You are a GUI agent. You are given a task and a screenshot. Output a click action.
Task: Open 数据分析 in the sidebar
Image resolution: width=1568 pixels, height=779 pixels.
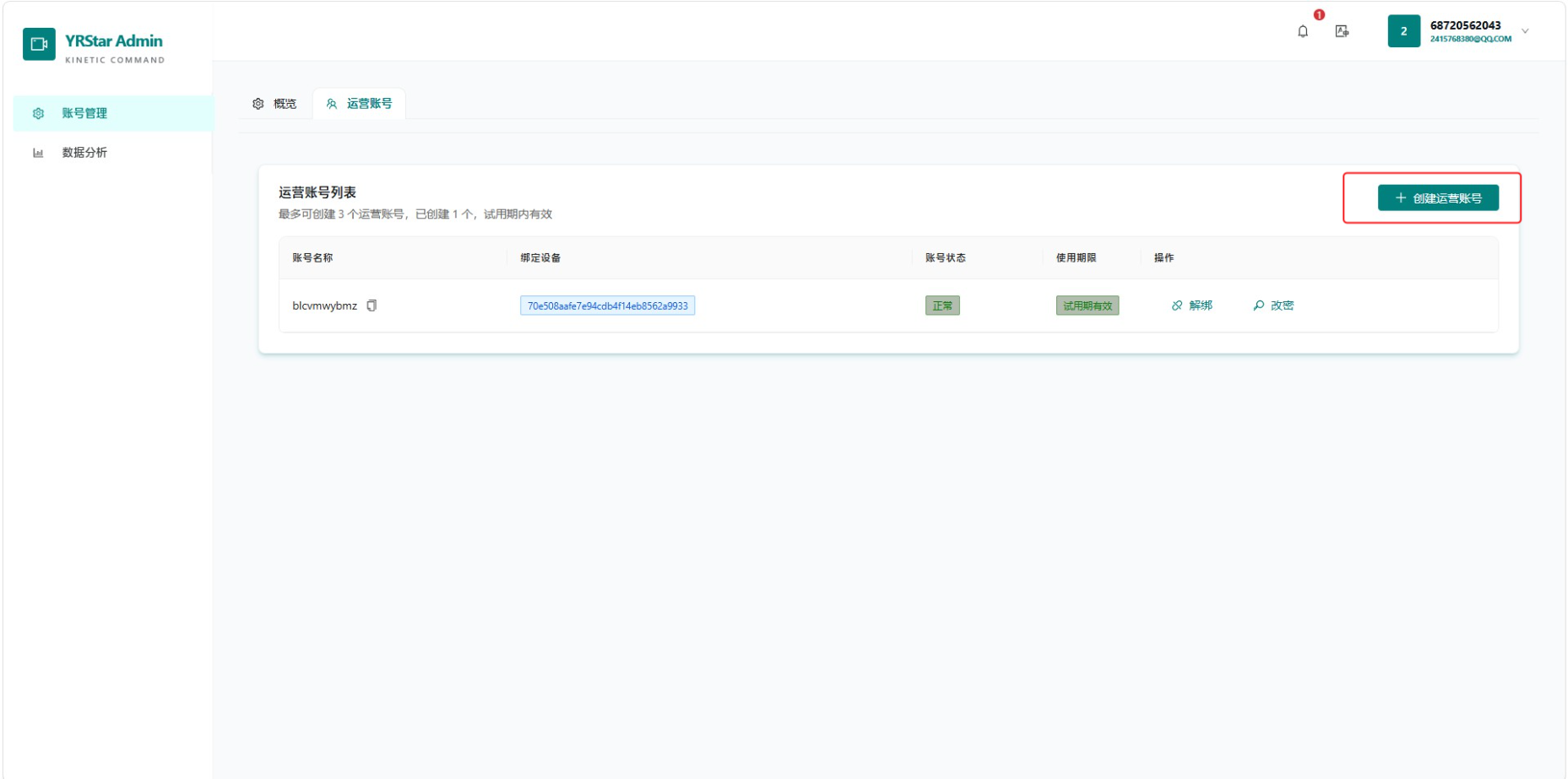point(113,153)
